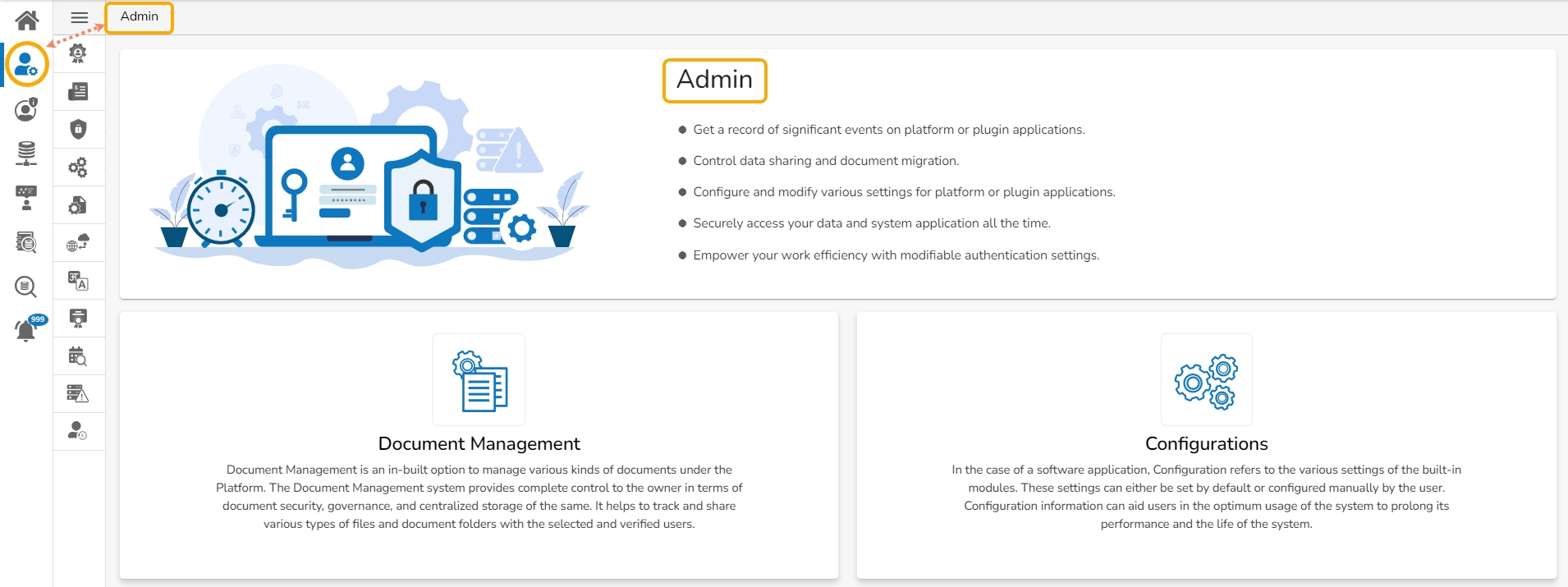Click 'Configure and modify various settings' text
This screenshot has height=587, width=1568.
click(904, 192)
